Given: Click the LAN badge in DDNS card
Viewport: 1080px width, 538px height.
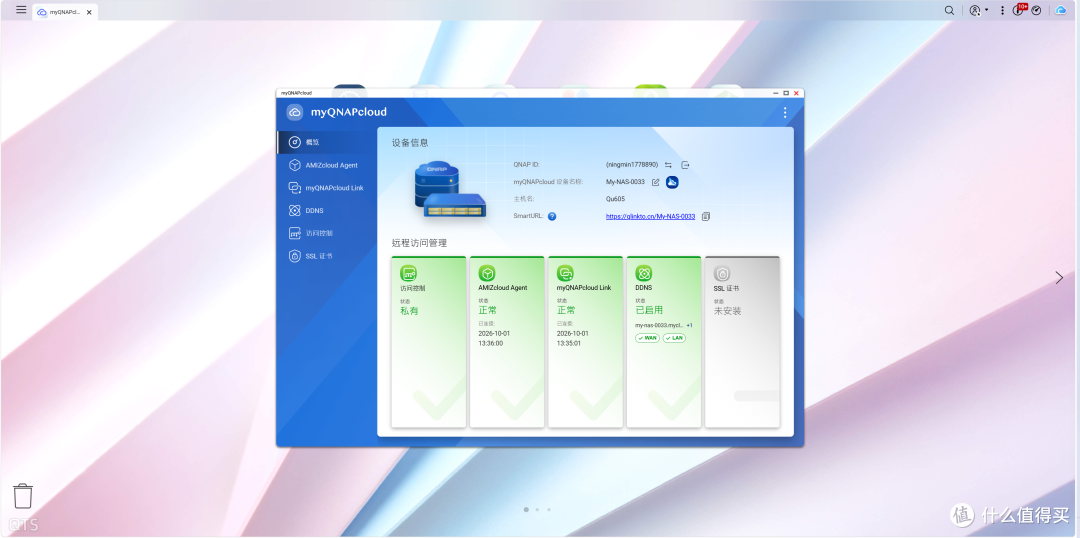Looking at the screenshot, I should (674, 338).
